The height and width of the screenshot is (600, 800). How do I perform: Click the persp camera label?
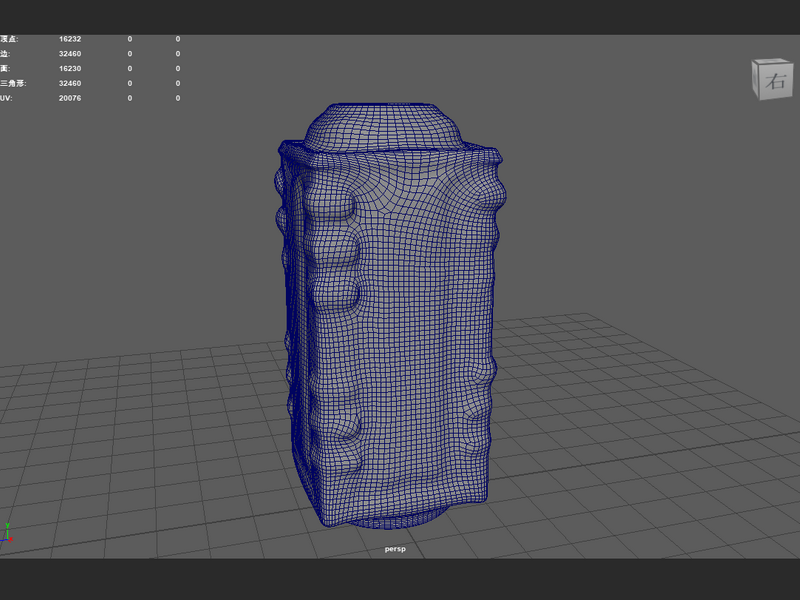coord(395,549)
